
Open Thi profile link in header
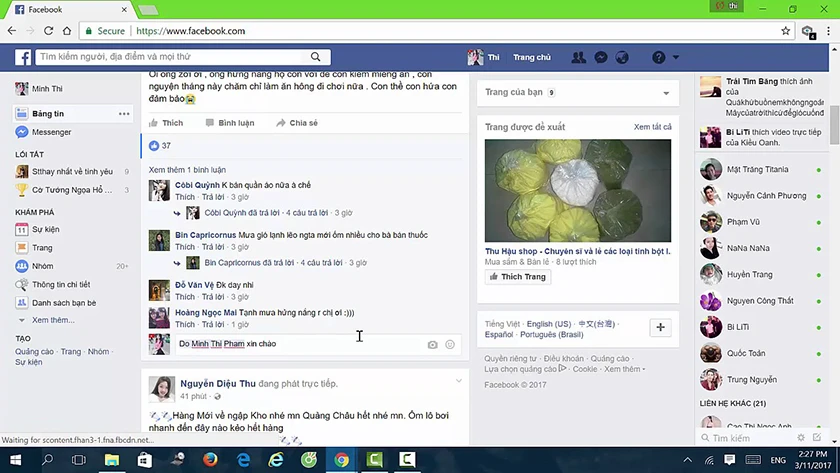click(x=483, y=57)
